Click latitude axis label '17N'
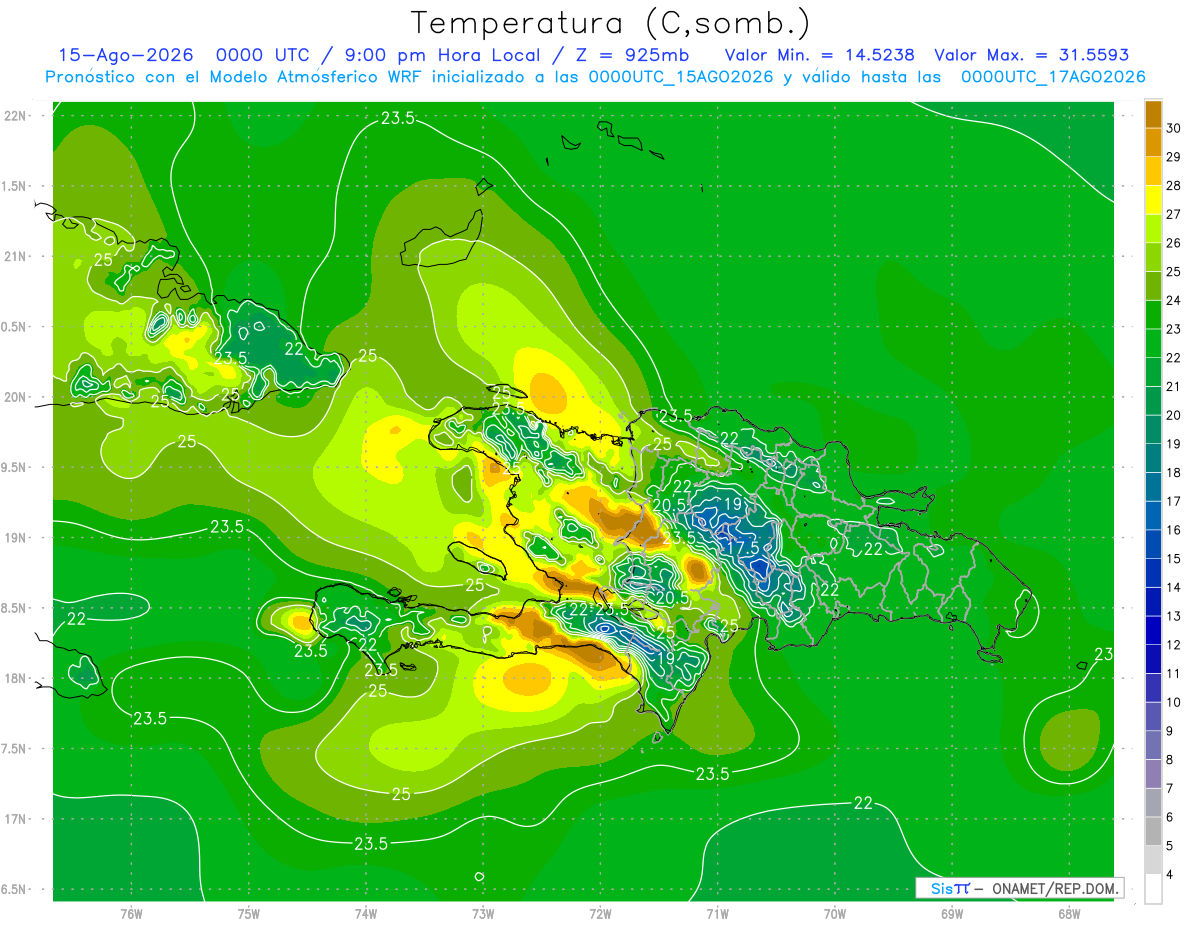1200x927 pixels. (x=16, y=819)
